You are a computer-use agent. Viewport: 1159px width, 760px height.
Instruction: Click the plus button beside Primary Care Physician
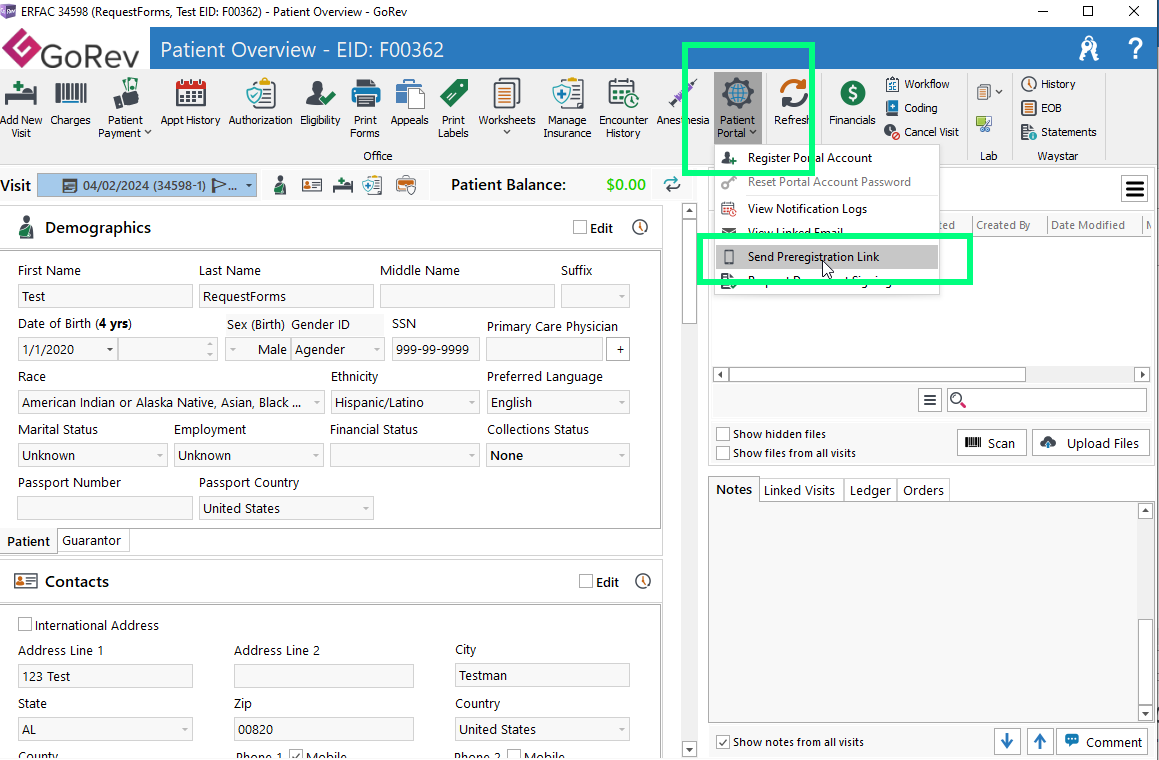(x=618, y=349)
